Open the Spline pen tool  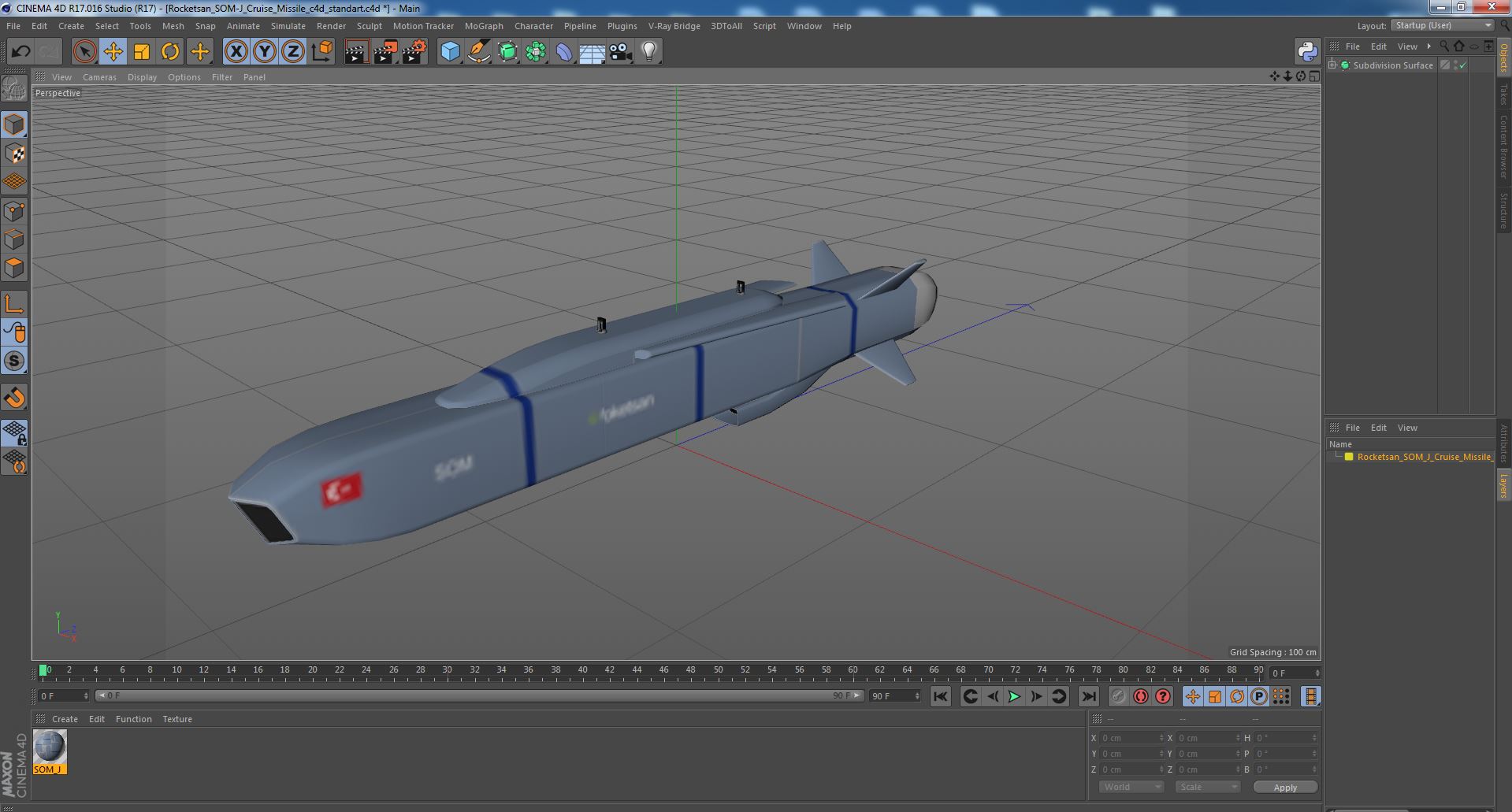click(x=478, y=52)
